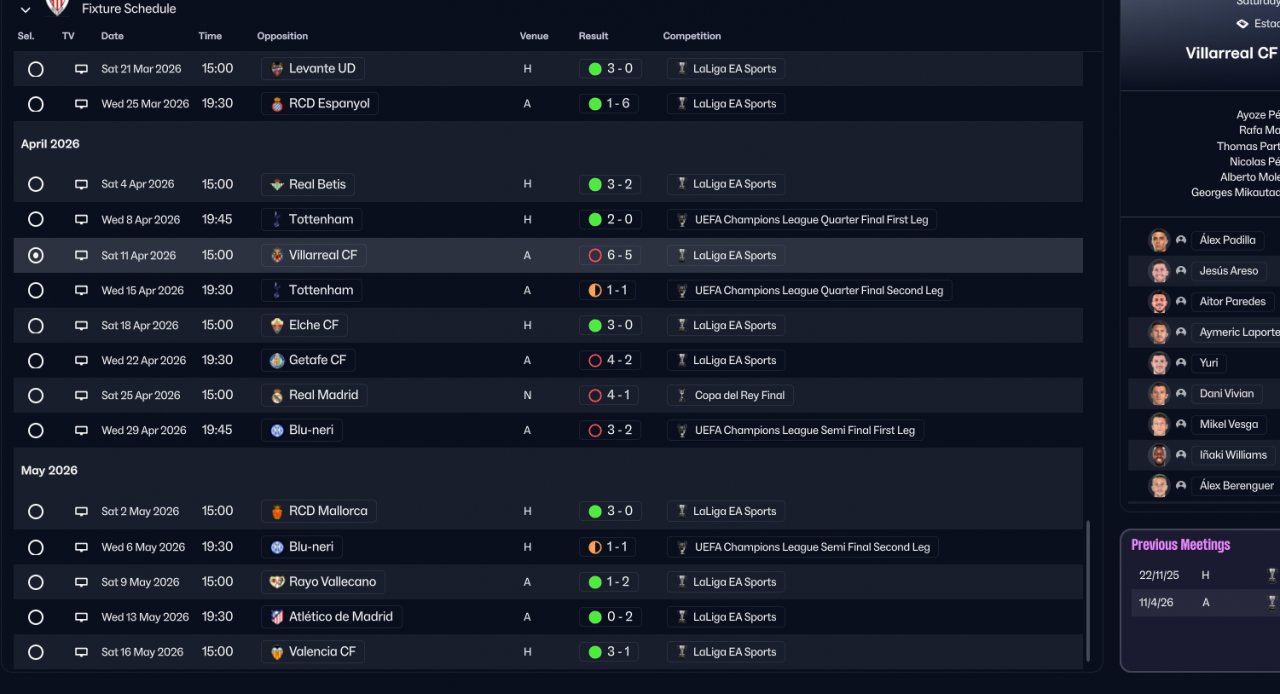Click the RCD Espanyol club badge icon
The height and width of the screenshot is (694, 1280).
277,104
